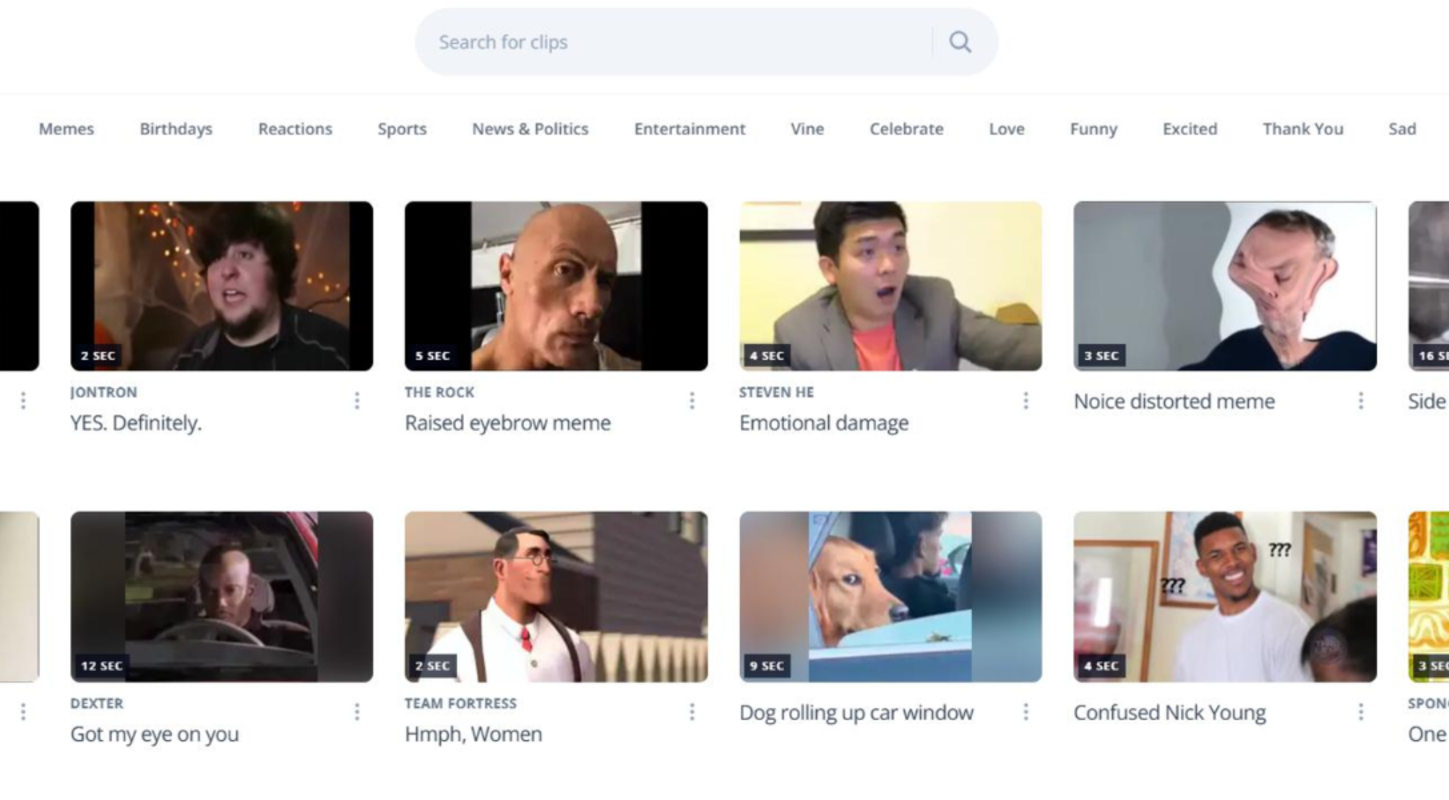The height and width of the screenshot is (800, 1449).
Task: Open the Sad category
Action: [1402, 129]
